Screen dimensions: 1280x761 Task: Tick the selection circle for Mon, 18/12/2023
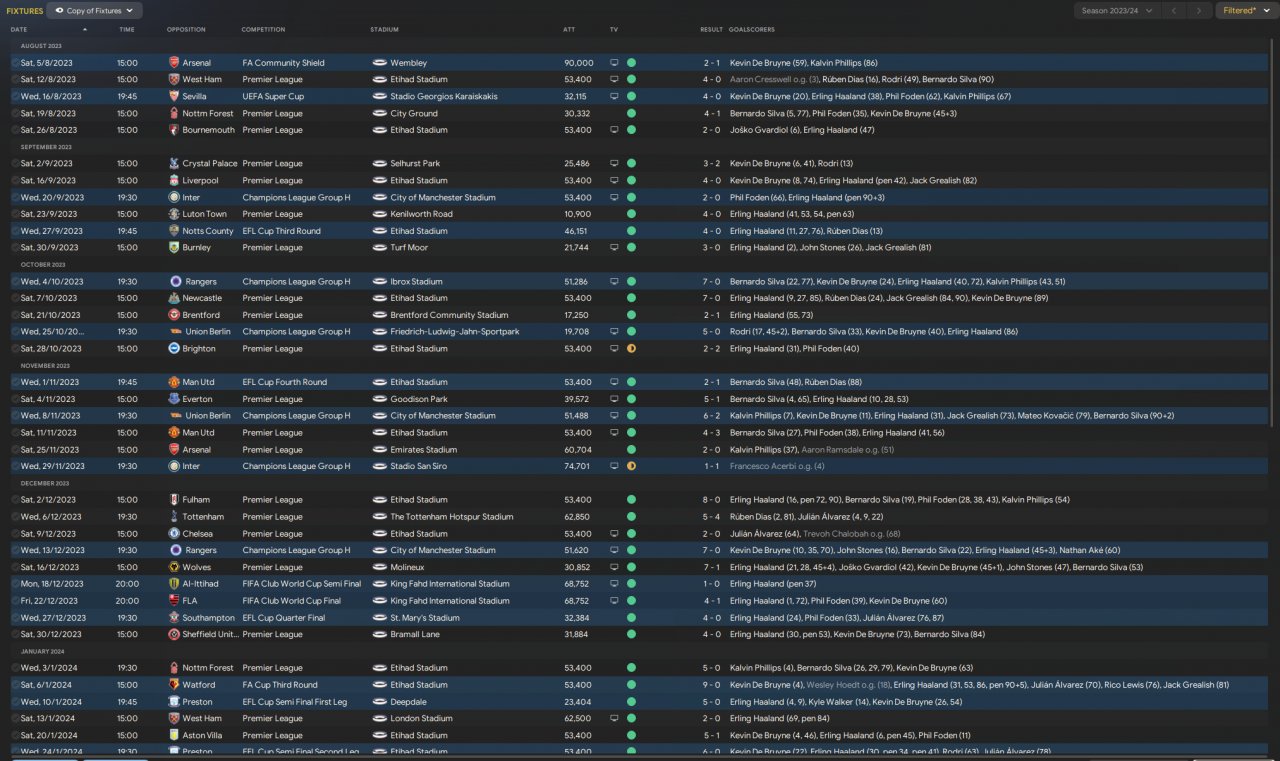tap(15, 584)
